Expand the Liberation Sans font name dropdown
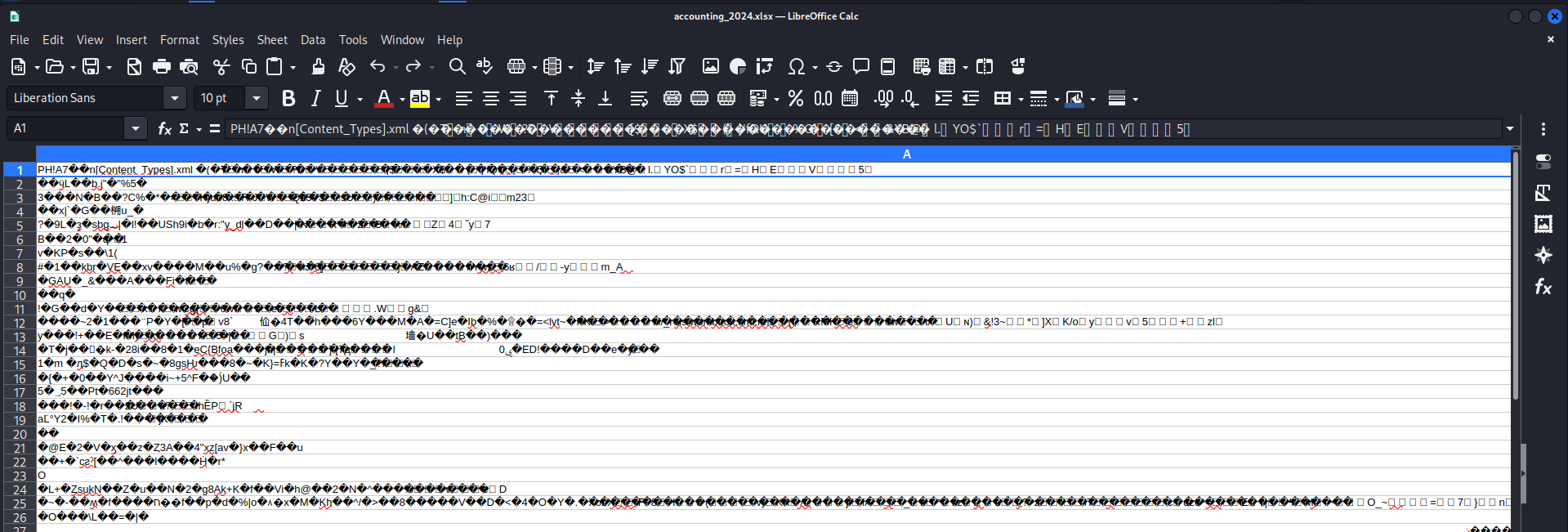 (x=174, y=98)
